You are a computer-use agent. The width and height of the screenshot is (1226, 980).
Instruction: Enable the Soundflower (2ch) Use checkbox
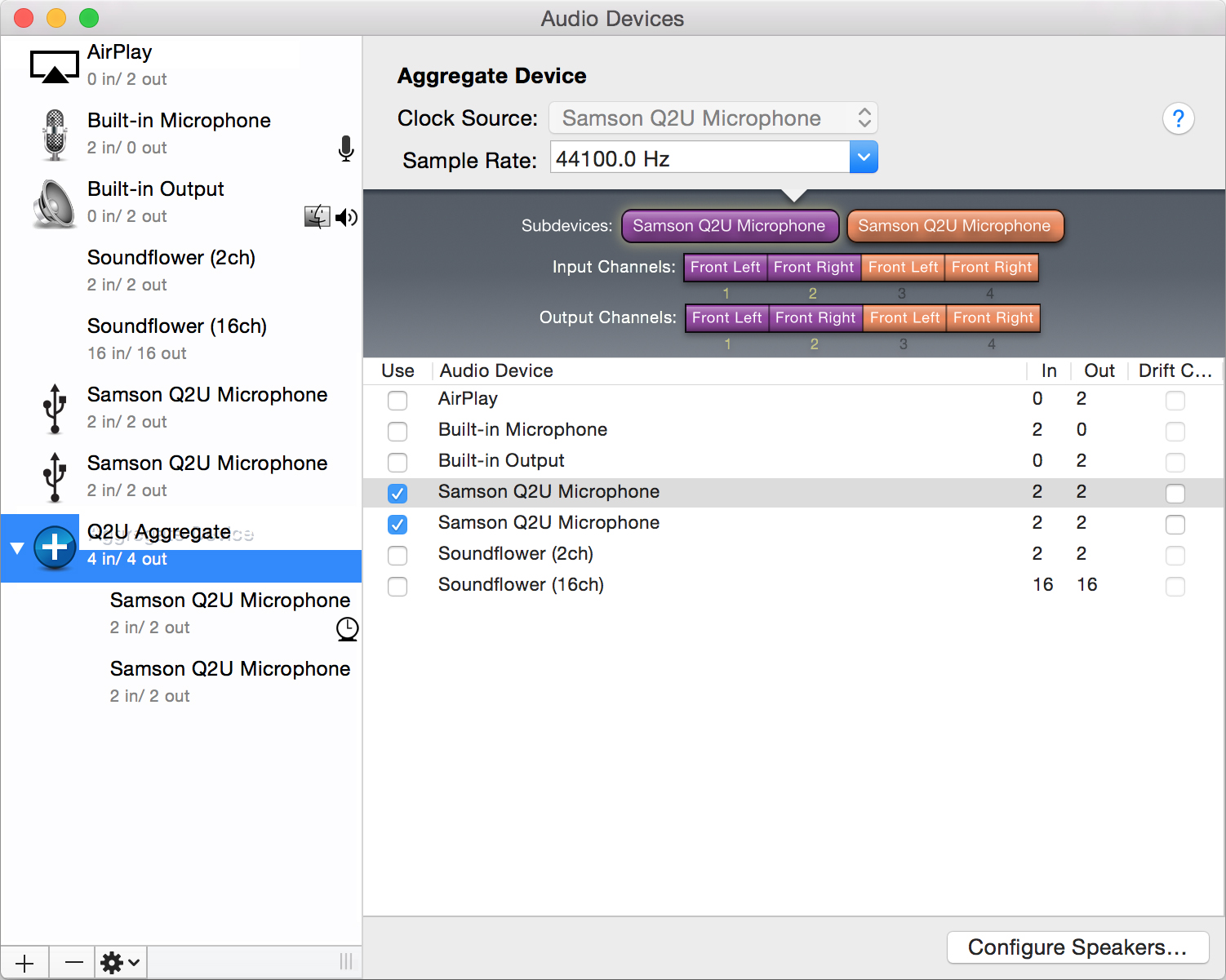coord(398,555)
